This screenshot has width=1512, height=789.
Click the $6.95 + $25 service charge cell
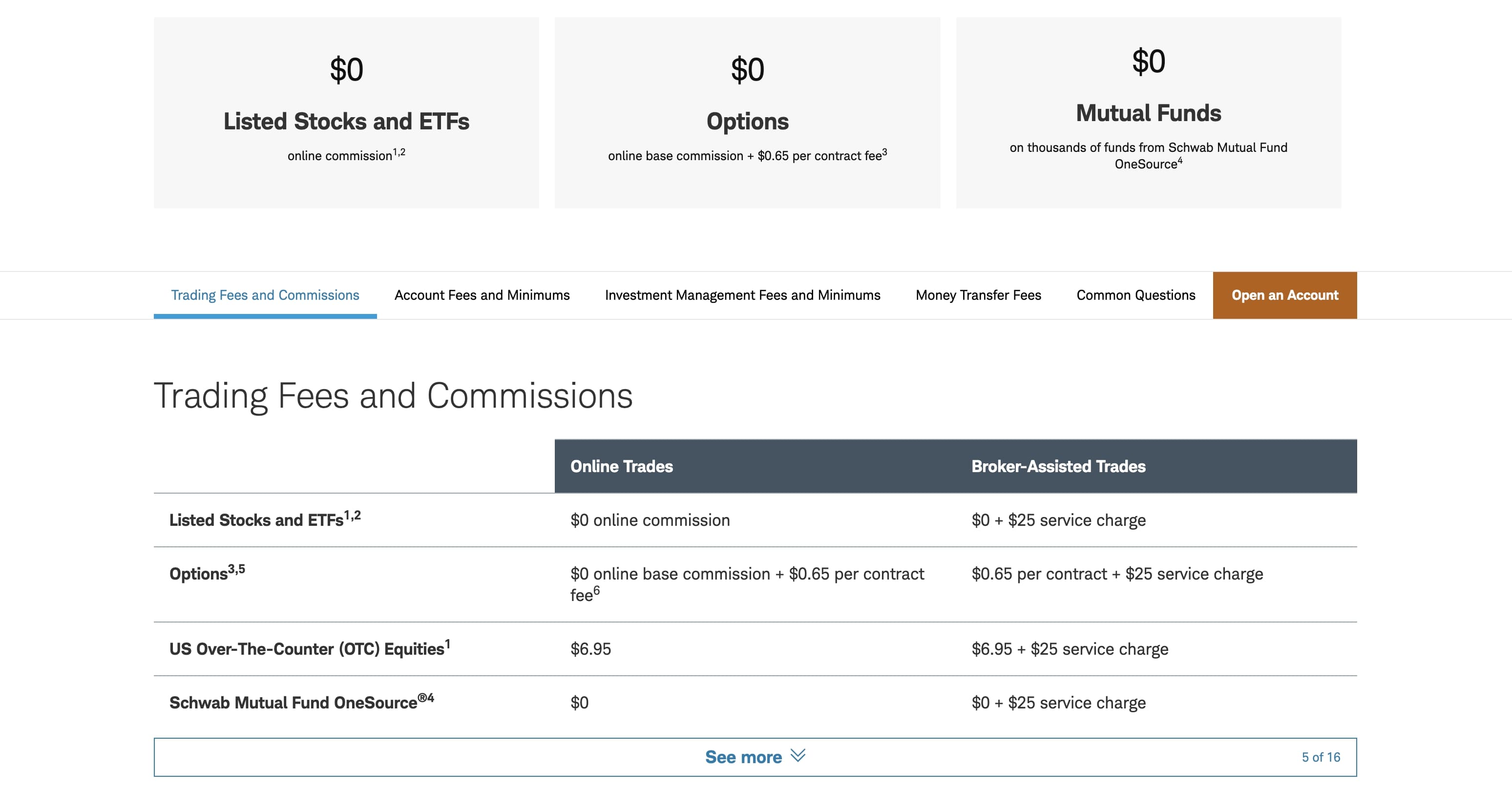tap(1070, 649)
